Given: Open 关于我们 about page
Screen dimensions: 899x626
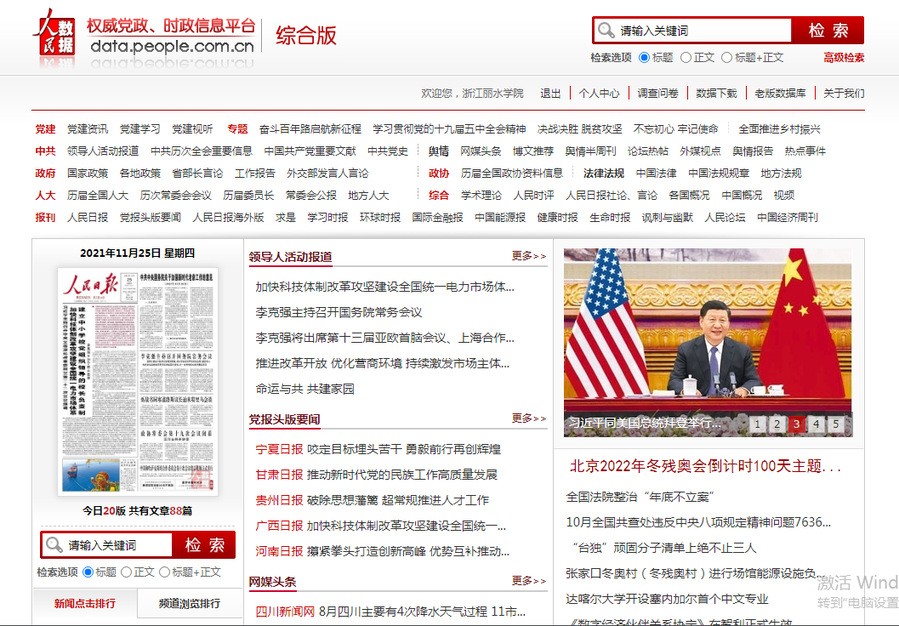Looking at the screenshot, I should (844, 93).
